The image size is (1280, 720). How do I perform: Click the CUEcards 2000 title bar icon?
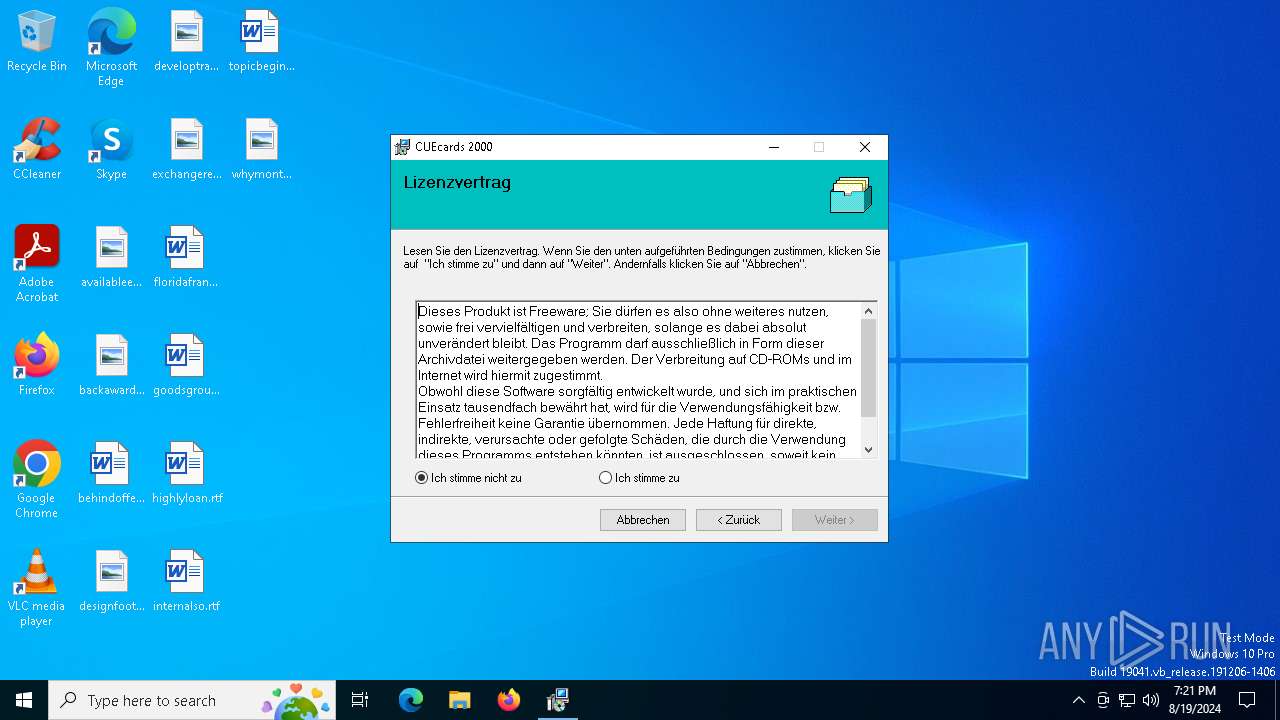coord(402,147)
